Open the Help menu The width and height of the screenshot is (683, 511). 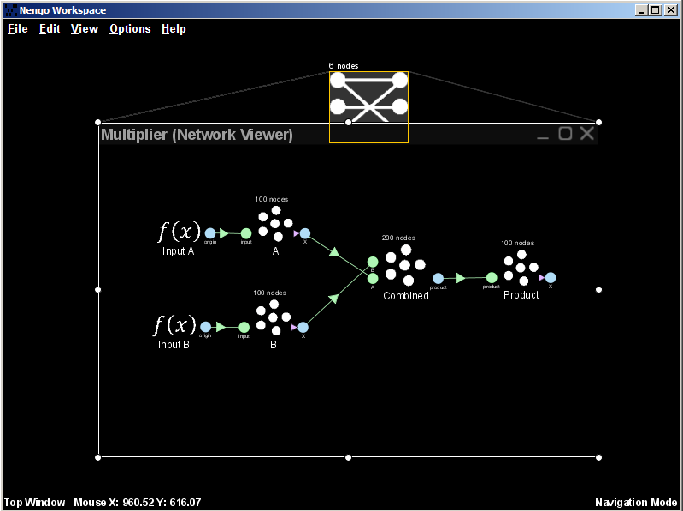(x=173, y=29)
